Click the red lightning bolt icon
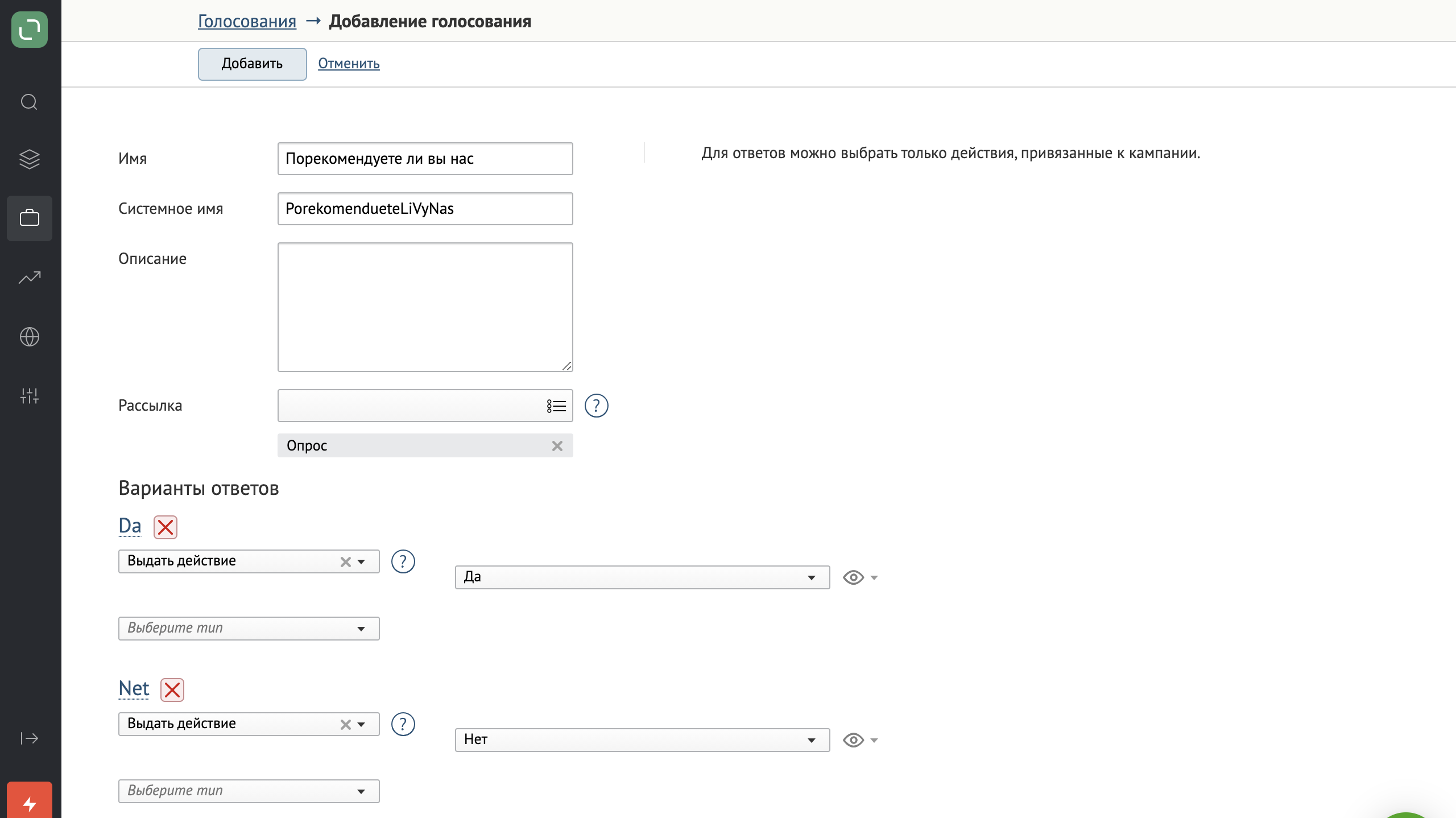 (x=30, y=802)
